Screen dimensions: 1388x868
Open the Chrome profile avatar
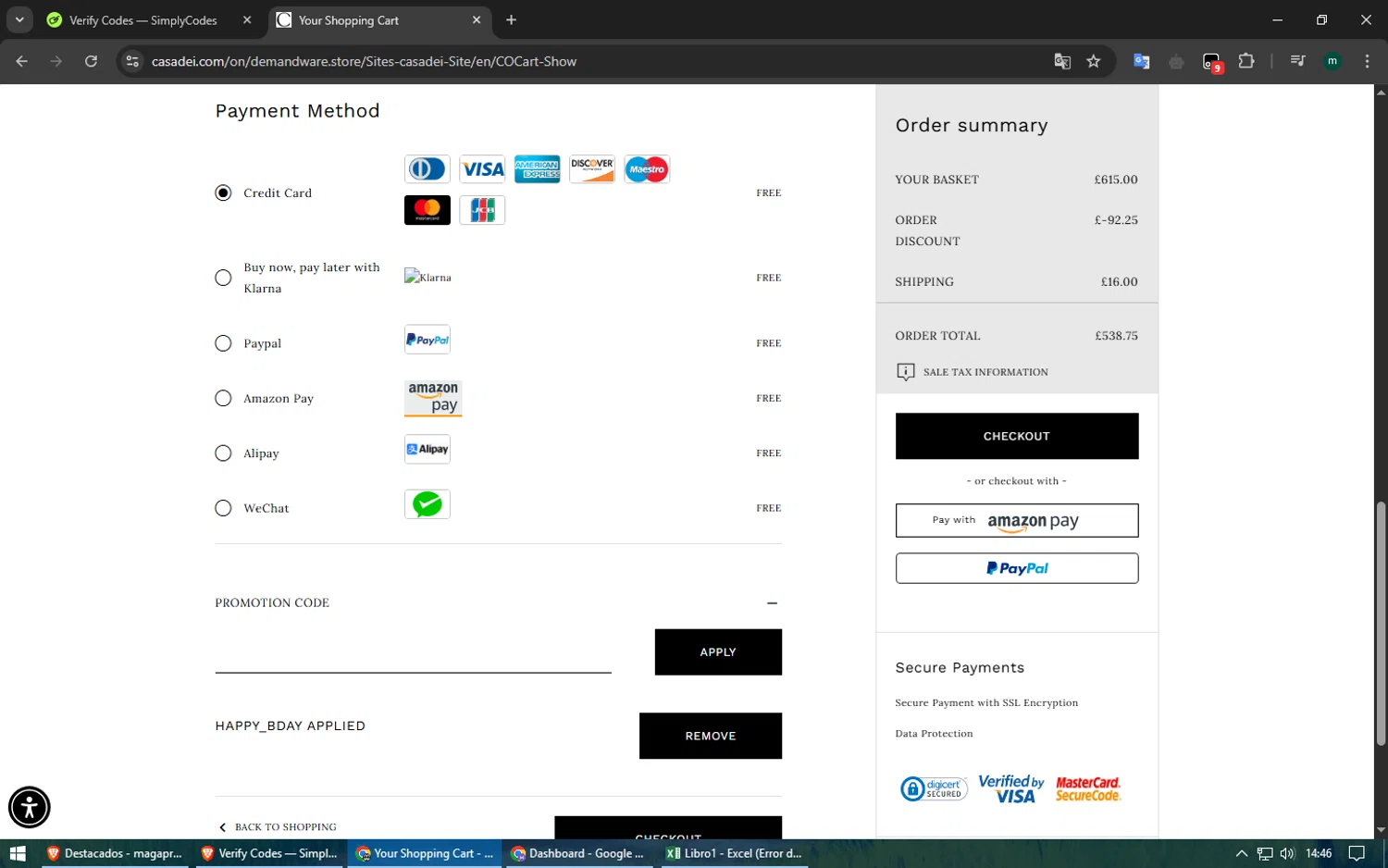[1332, 61]
